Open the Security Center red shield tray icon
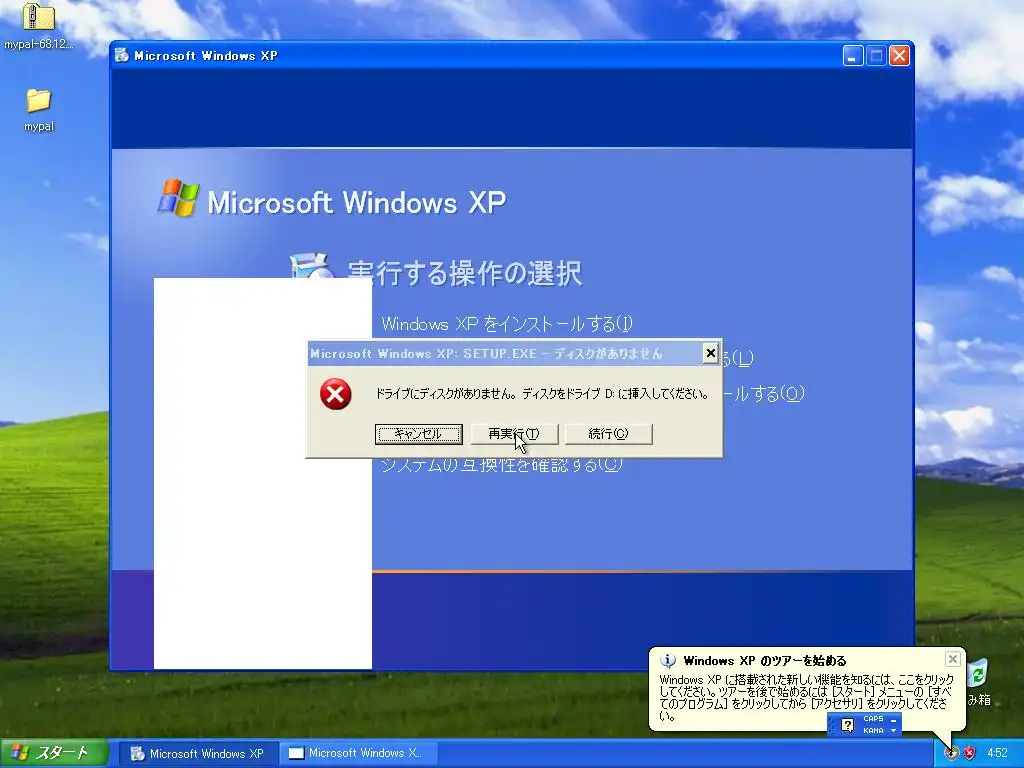1024x768 pixels. click(969, 753)
